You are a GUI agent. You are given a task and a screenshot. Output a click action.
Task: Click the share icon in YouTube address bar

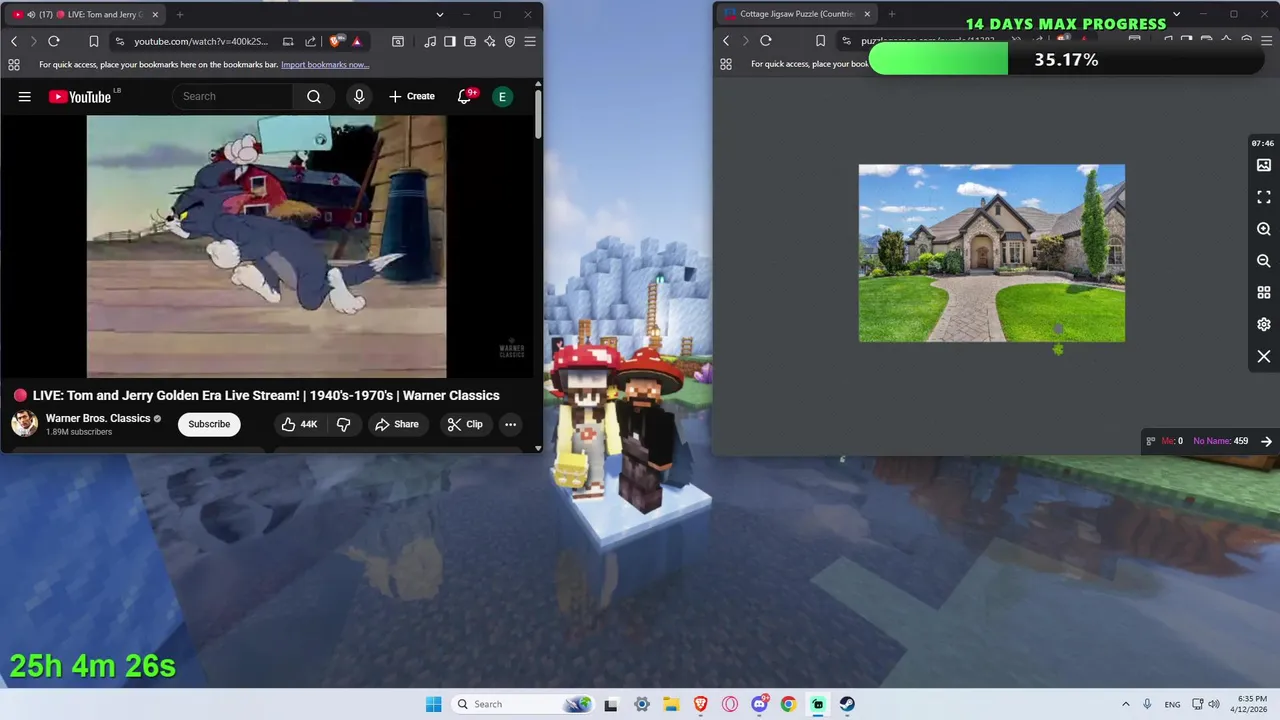(x=310, y=41)
